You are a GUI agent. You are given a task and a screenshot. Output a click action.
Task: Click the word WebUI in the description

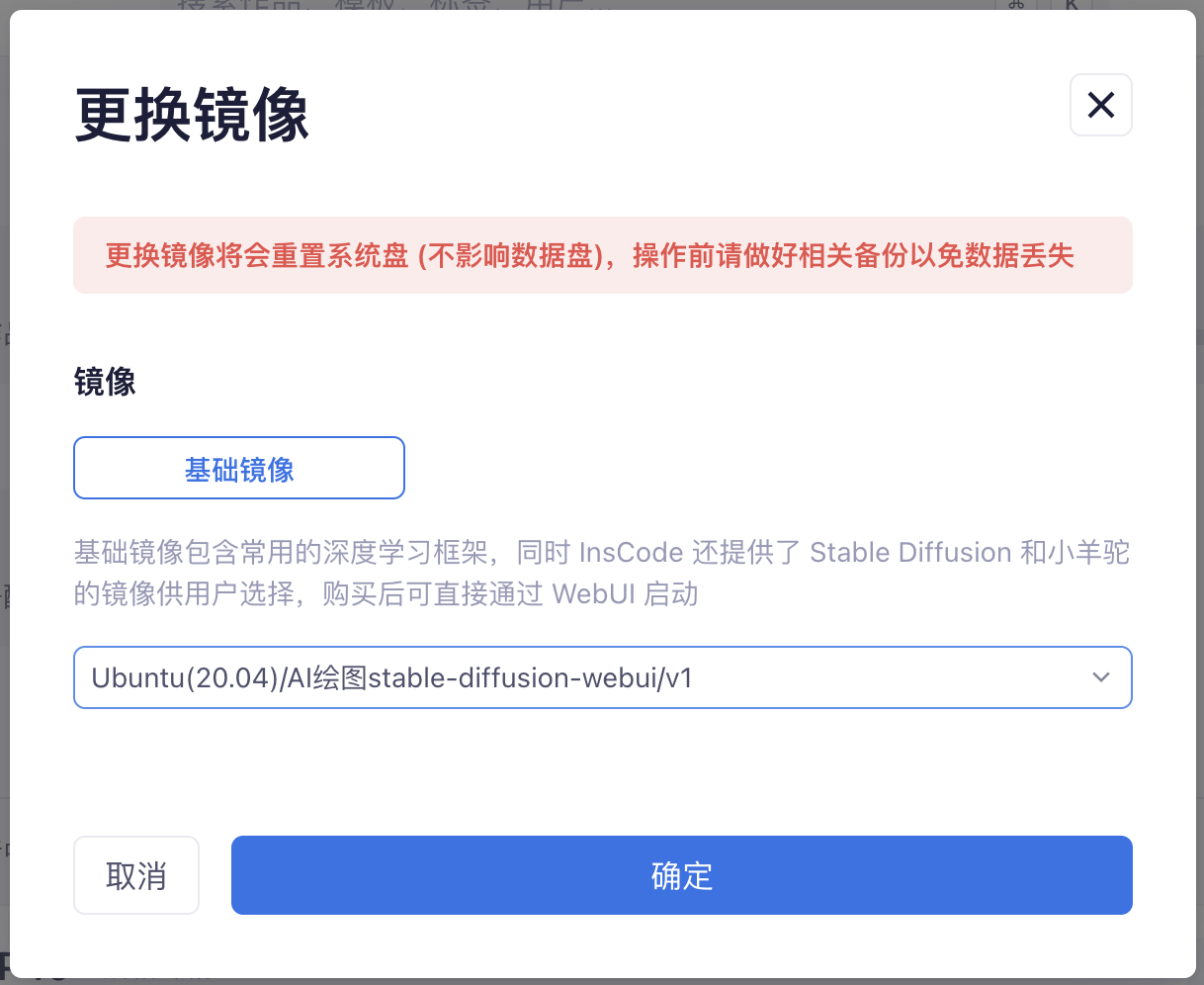[593, 593]
